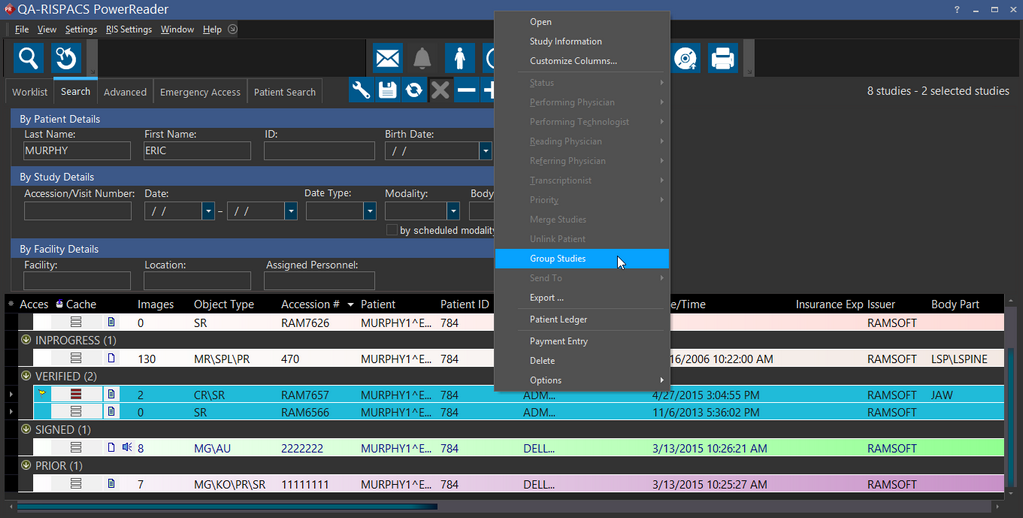Choose Patient Ledger in context menu
This screenshot has height=518, width=1023.
tap(558, 320)
